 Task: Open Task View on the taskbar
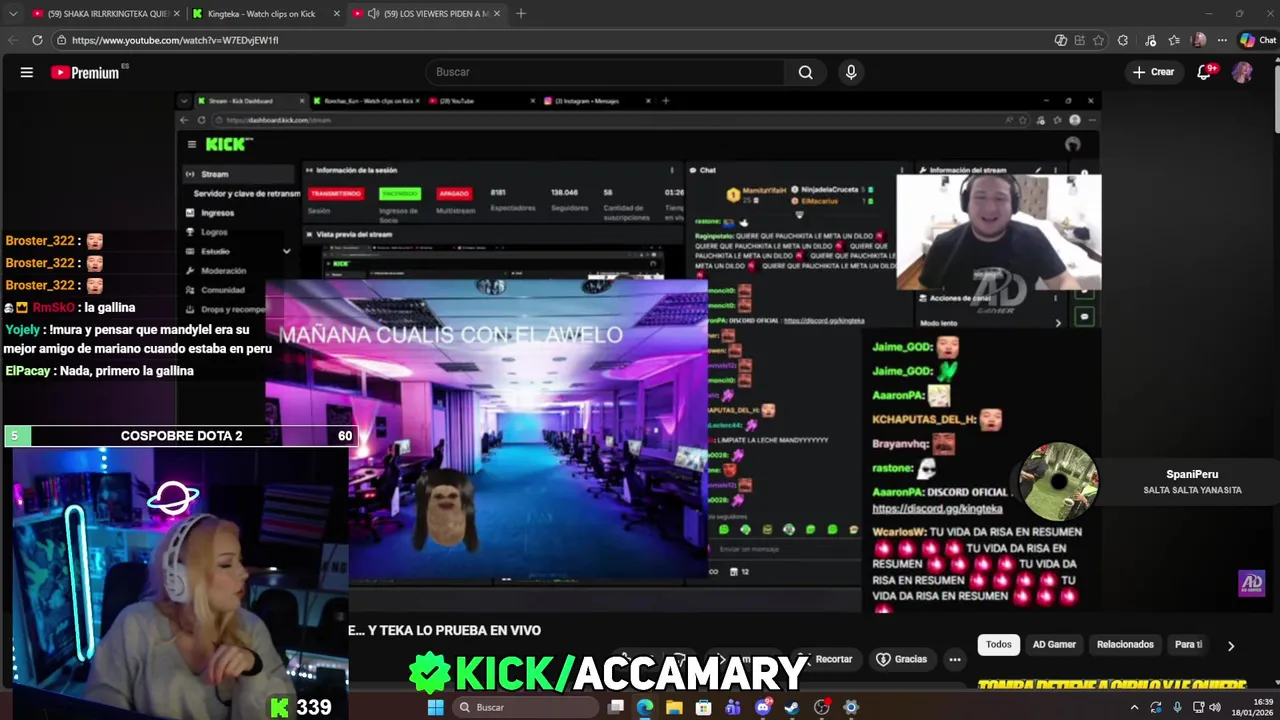coord(616,707)
